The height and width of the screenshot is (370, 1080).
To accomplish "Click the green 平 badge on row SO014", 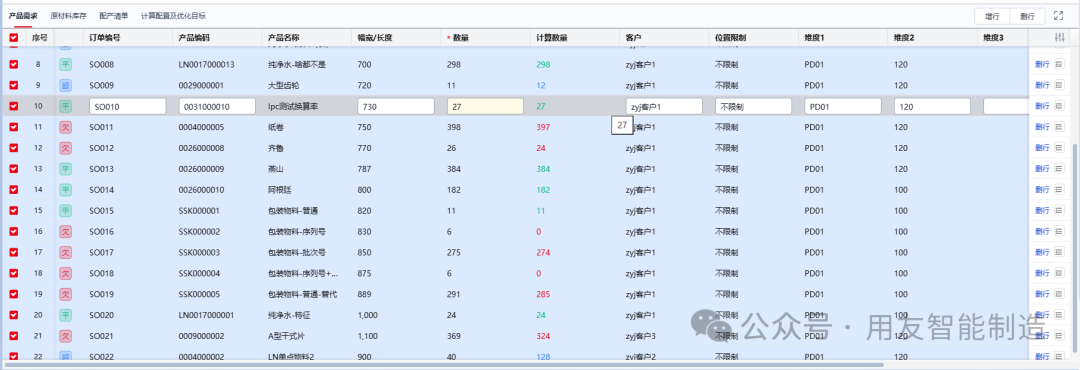I will point(65,189).
